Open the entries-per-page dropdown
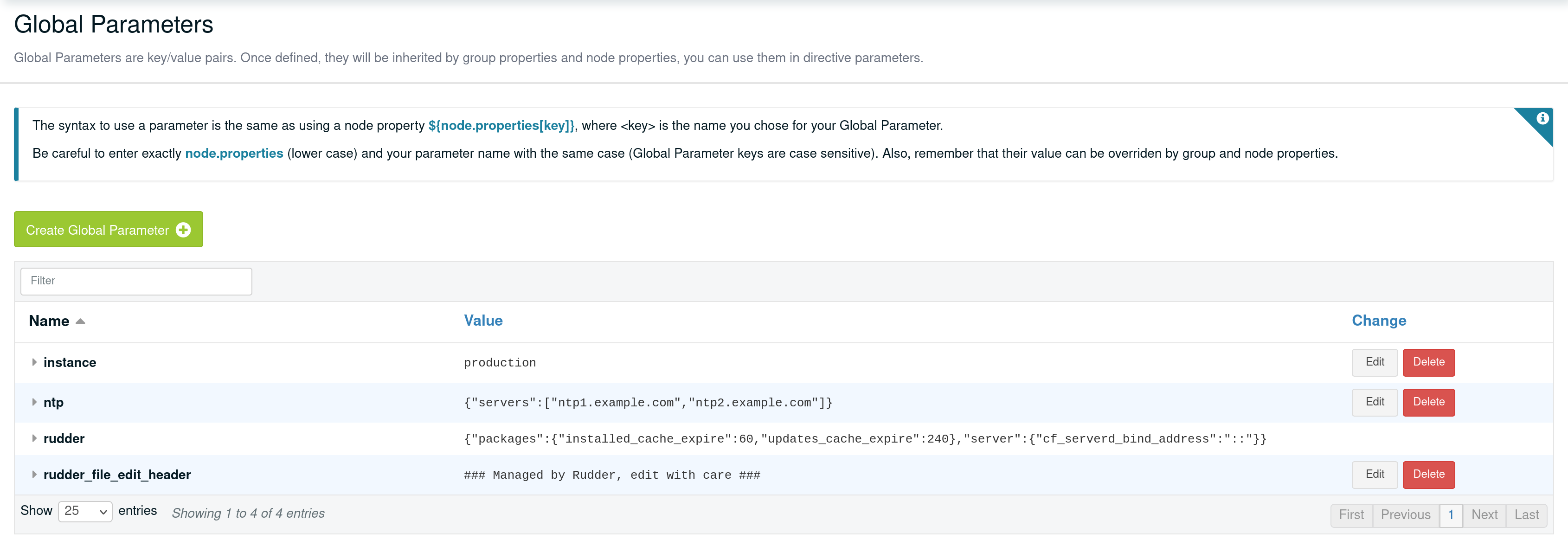The width and height of the screenshot is (1568, 559). pos(84,512)
